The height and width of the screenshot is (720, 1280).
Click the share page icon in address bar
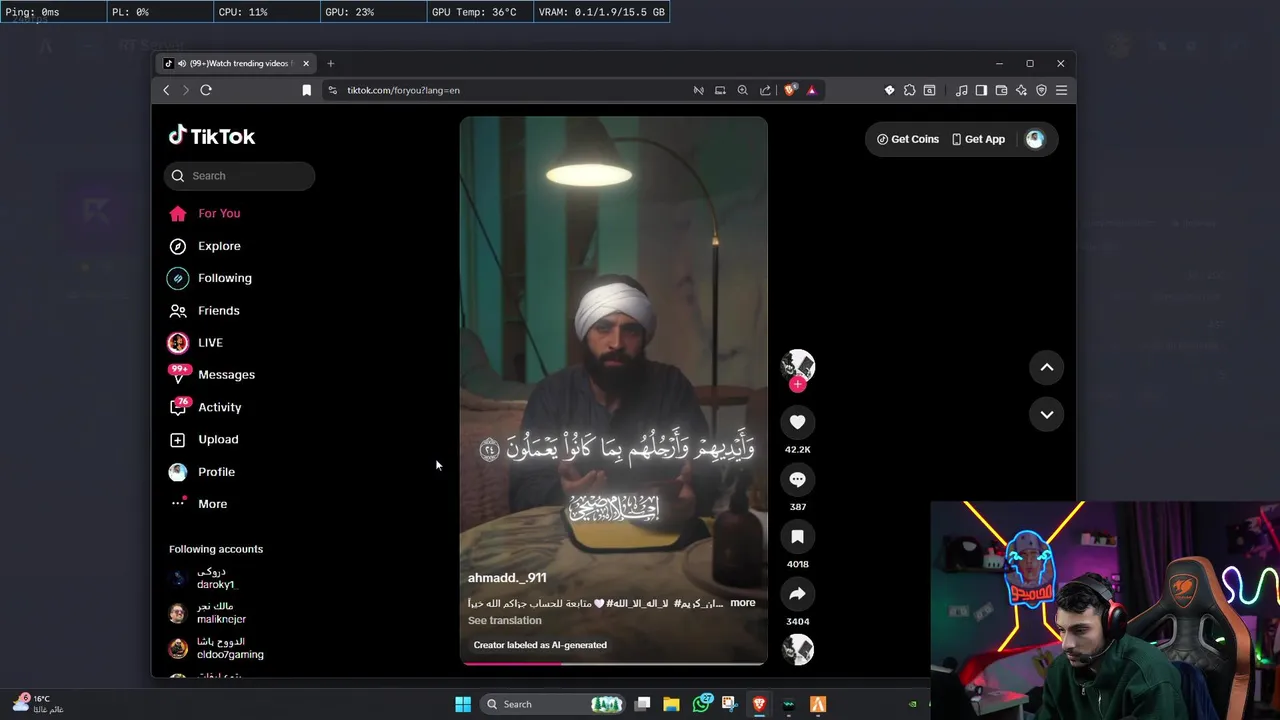point(765,90)
